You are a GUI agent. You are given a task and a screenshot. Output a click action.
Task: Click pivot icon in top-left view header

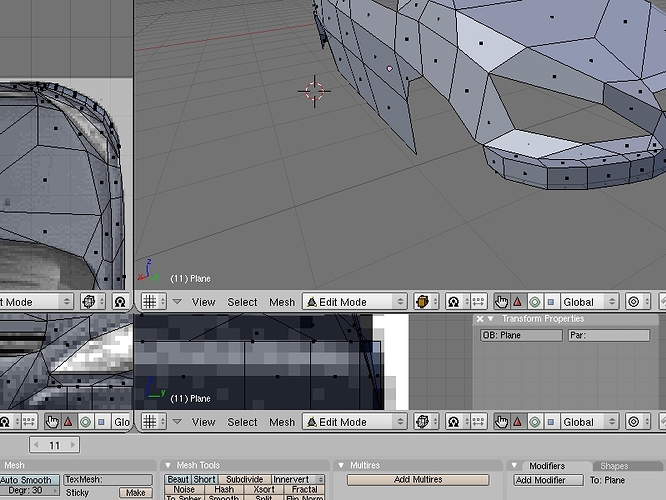(121, 302)
